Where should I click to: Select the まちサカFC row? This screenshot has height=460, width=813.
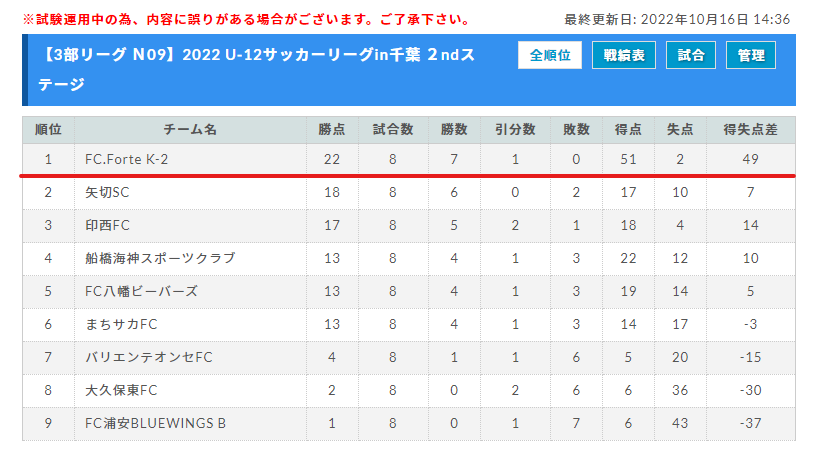pos(409,325)
